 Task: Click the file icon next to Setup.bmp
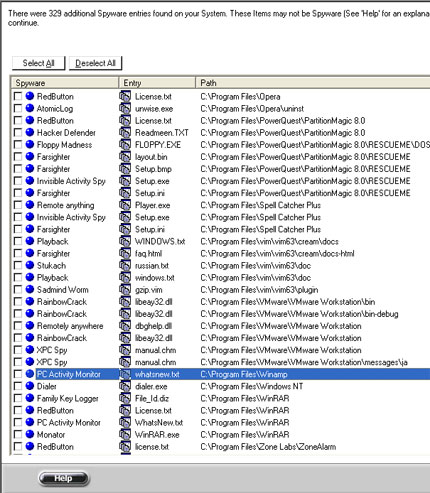[x=125, y=169]
